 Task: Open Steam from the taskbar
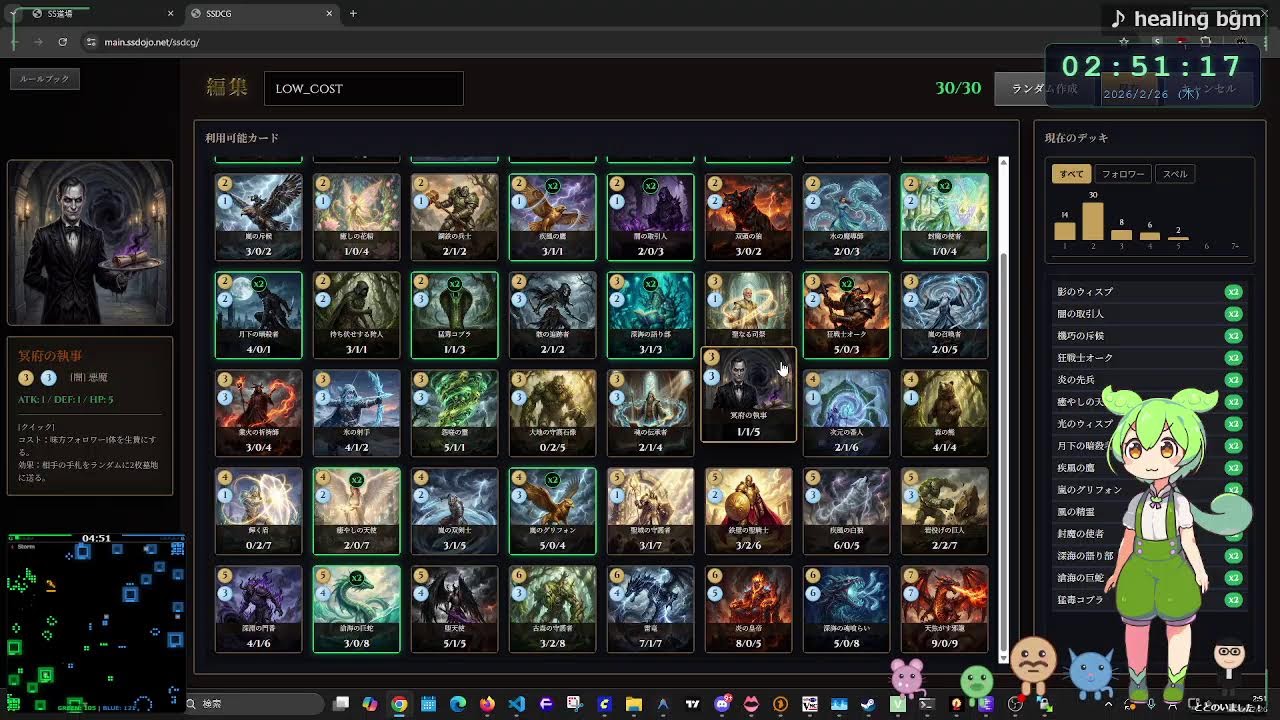(x=868, y=704)
